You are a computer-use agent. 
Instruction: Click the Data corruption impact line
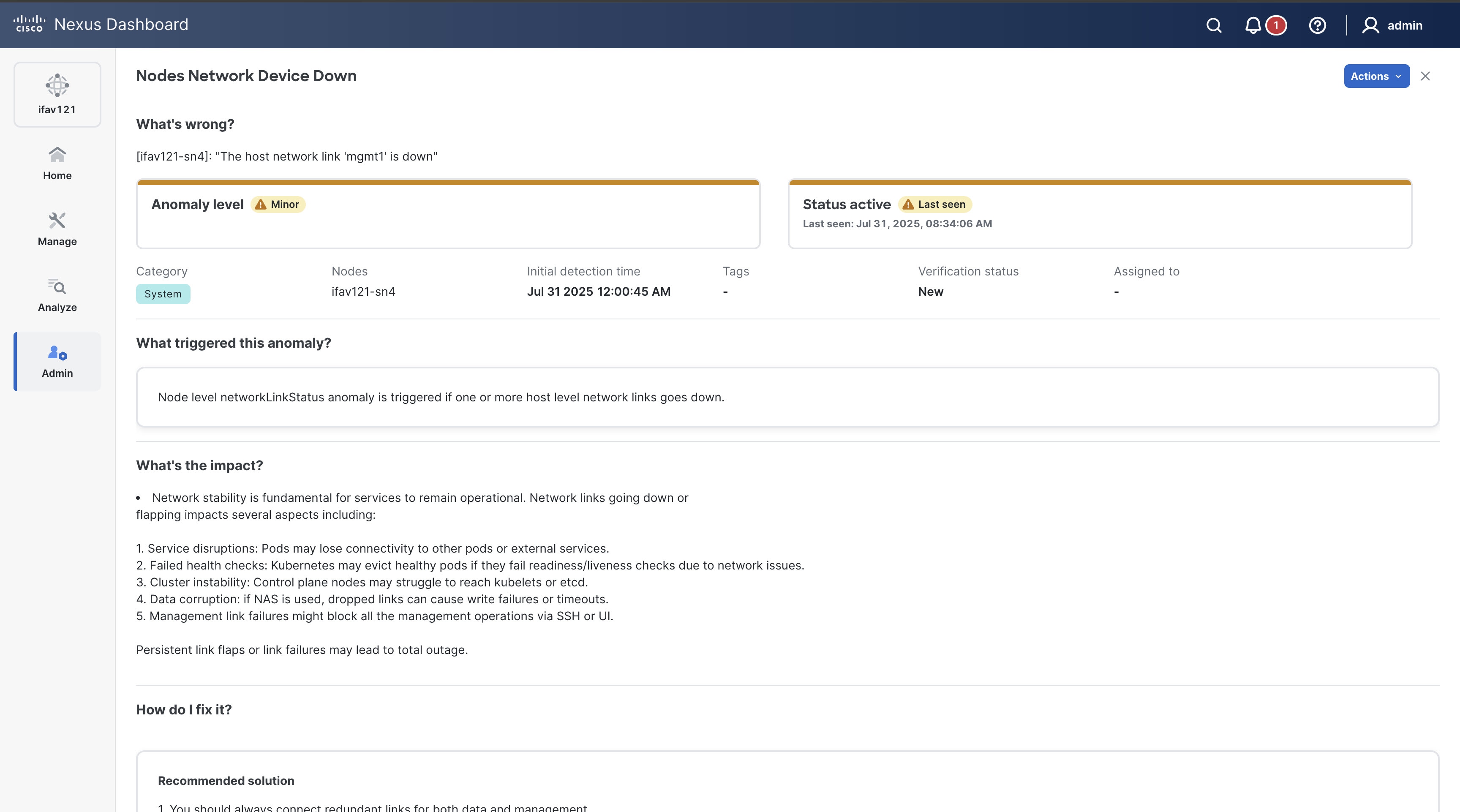pos(372,599)
